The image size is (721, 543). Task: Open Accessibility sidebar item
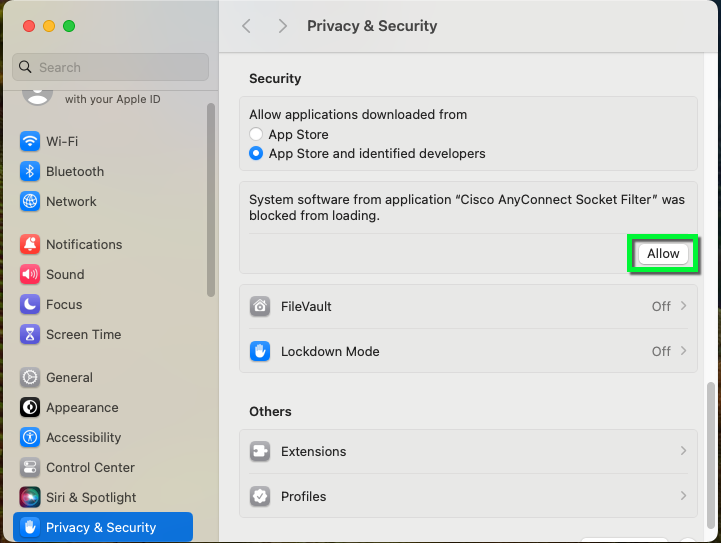coord(83,437)
